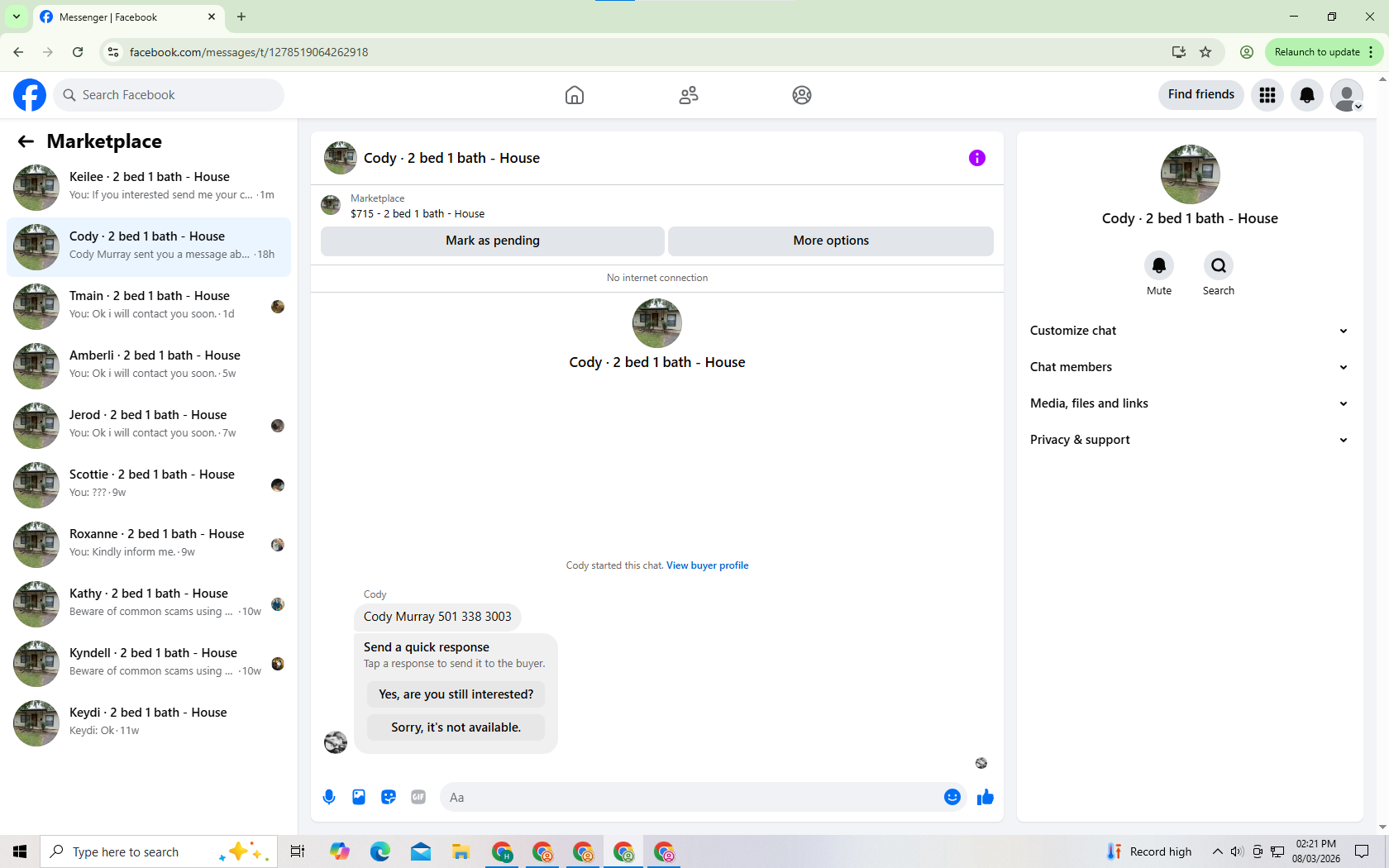Focus the Aa message input field
Screen dimensions: 1389x868
click(x=691, y=797)
